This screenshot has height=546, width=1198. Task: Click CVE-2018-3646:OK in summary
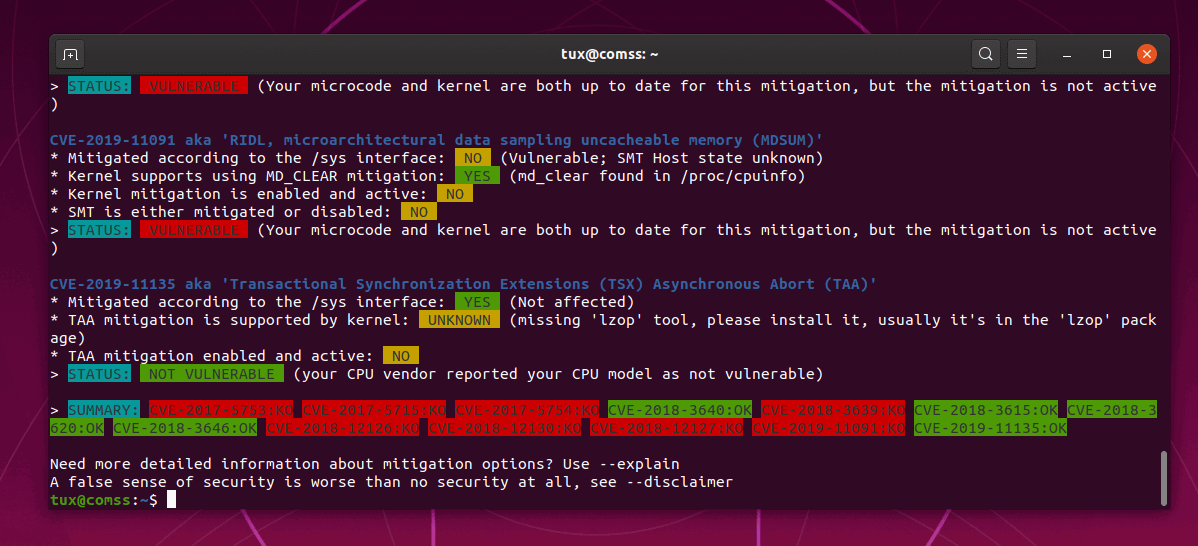pos(185,428)
